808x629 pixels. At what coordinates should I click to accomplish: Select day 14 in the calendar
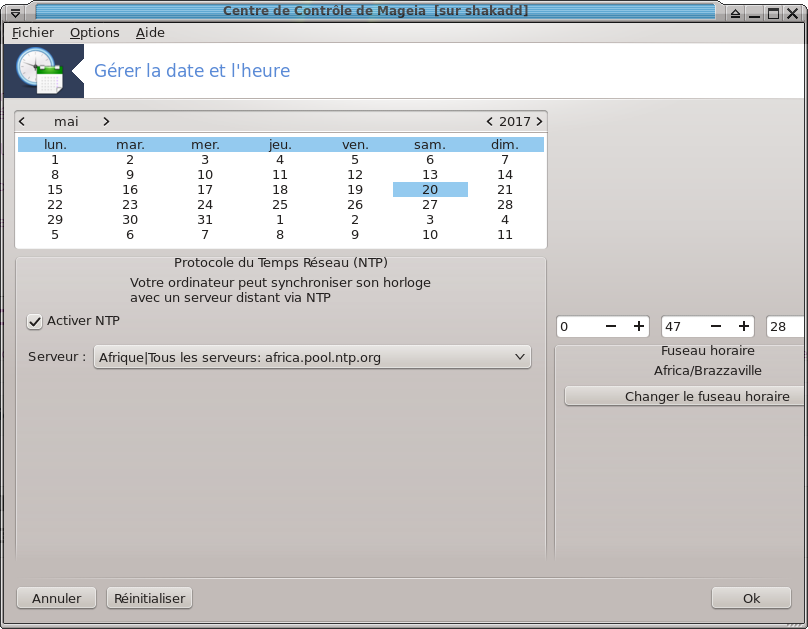click(505, 175)
